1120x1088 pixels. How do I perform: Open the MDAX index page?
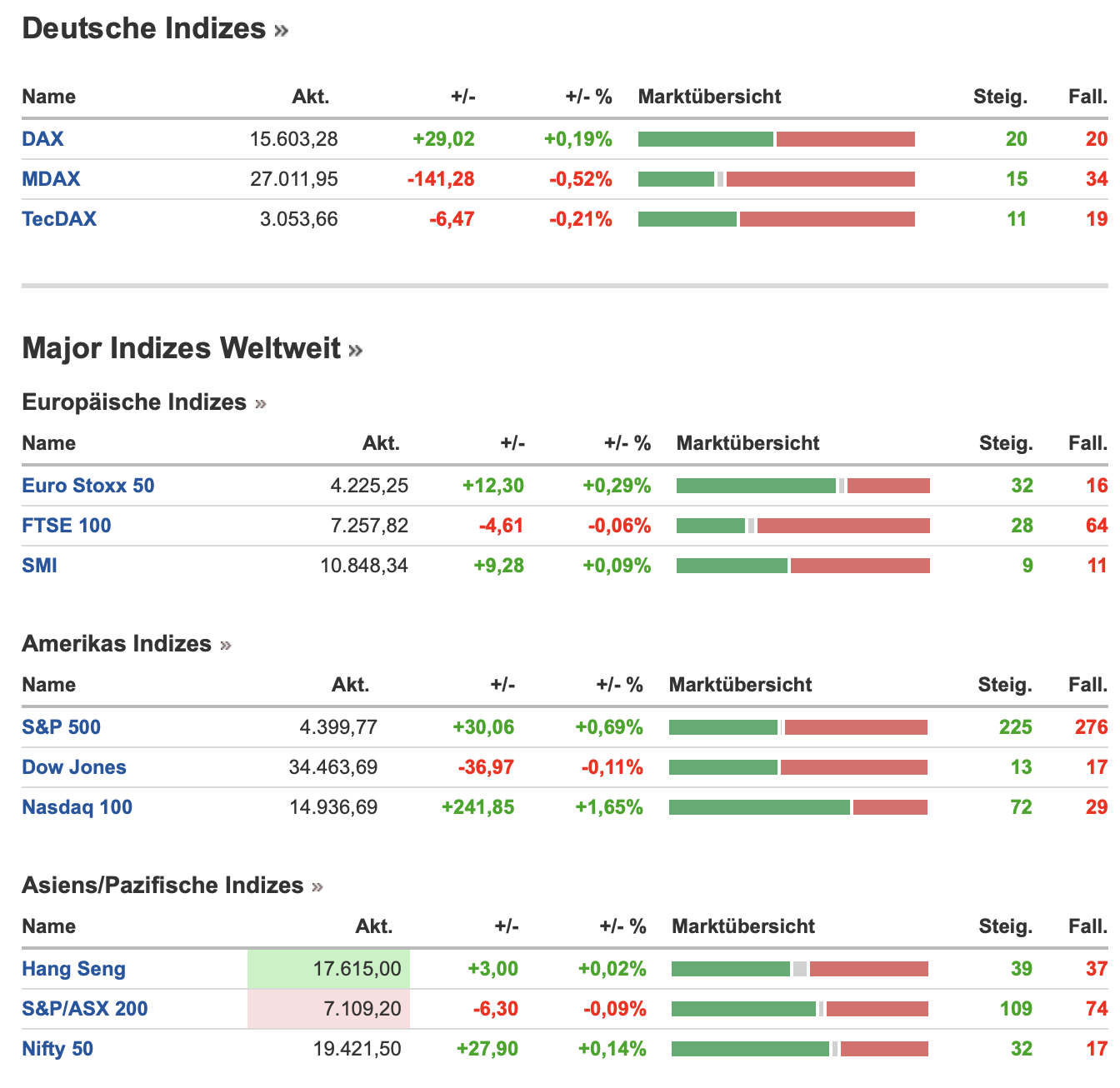coord(51,179)
